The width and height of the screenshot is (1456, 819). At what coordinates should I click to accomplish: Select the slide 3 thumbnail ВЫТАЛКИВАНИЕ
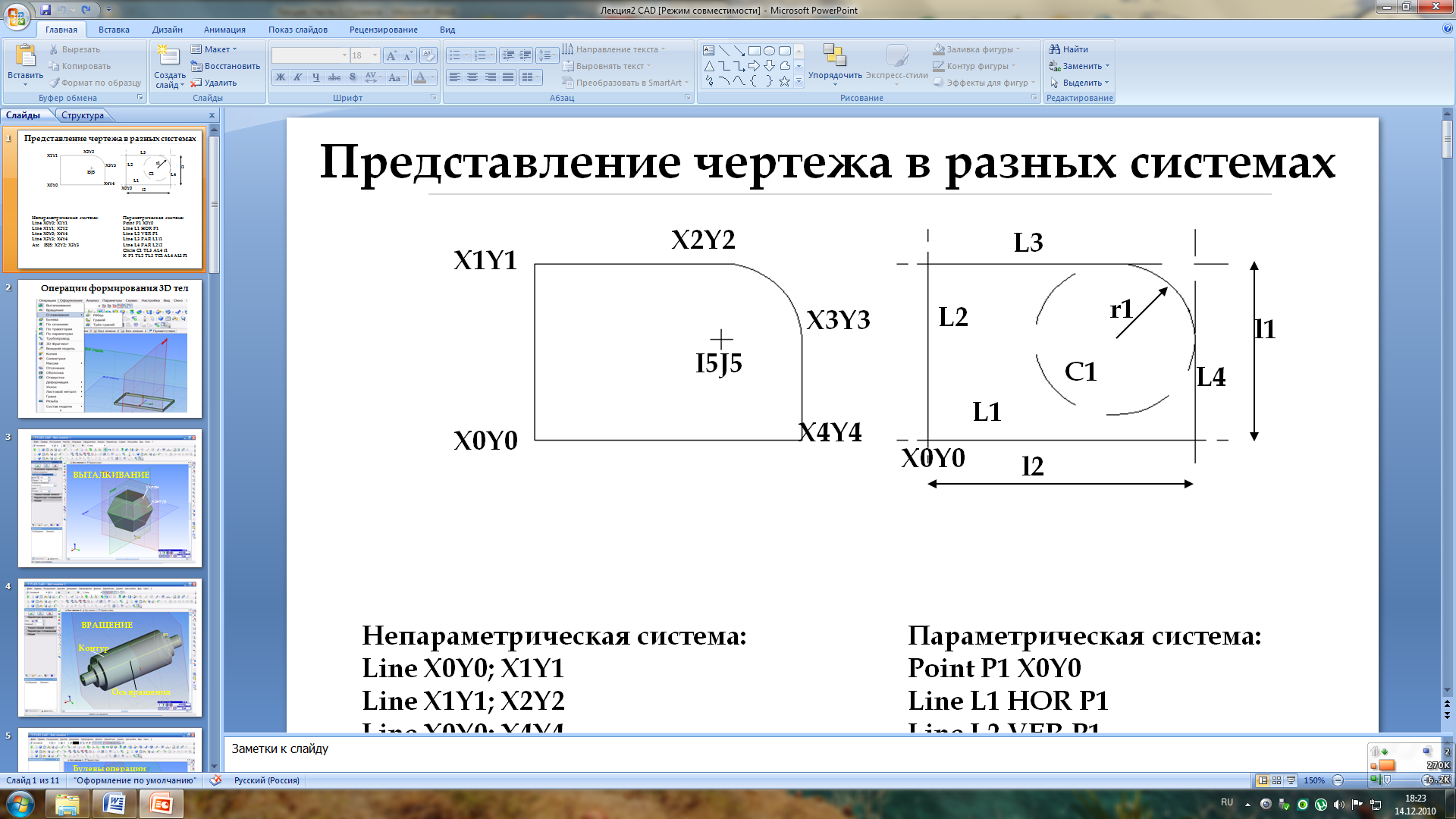110,498
